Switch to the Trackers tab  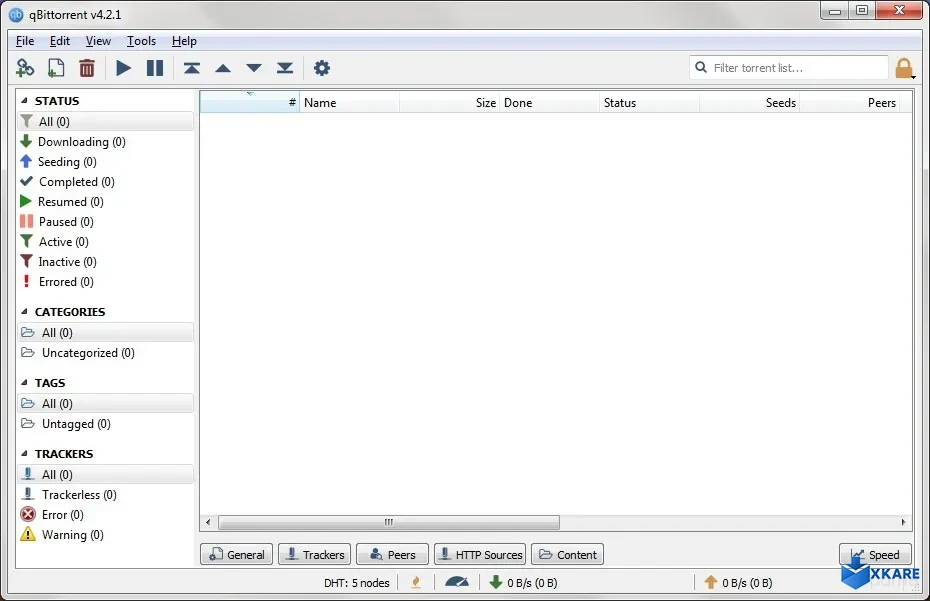tap(314, 554)
